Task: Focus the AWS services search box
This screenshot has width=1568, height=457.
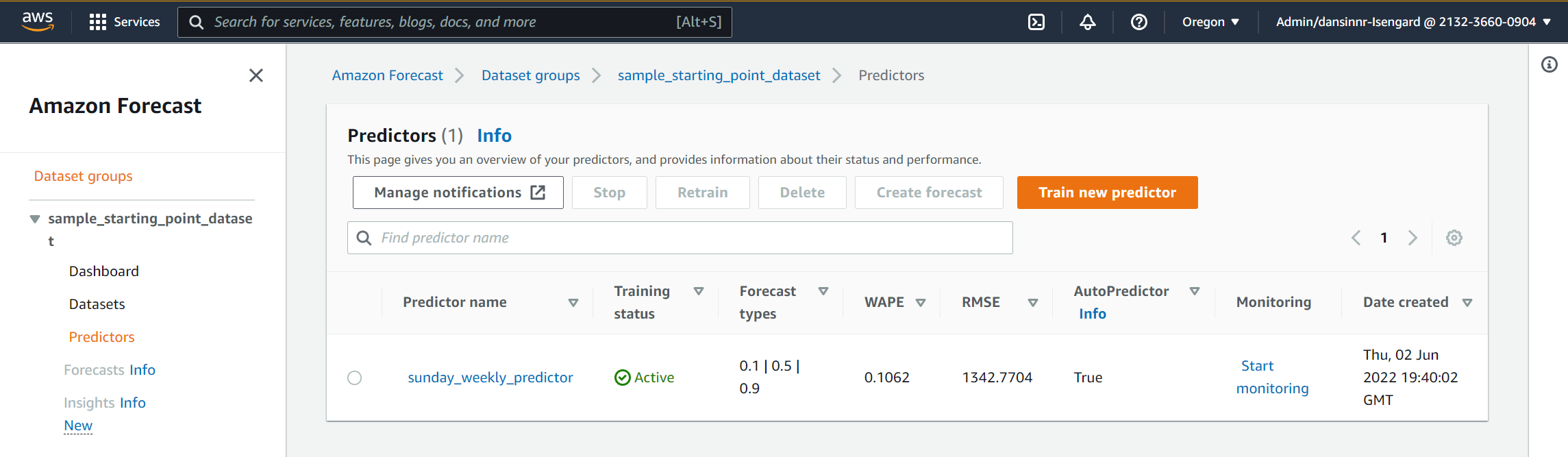Action: [455, 22]
